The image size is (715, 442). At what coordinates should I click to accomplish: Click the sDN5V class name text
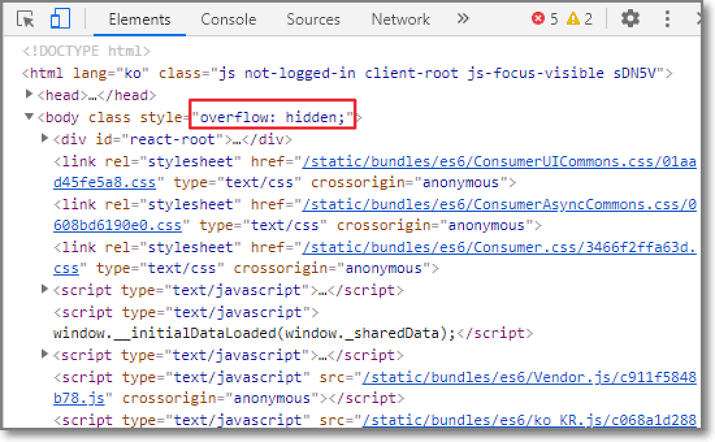pyautogui.click(x=635, y=73)
